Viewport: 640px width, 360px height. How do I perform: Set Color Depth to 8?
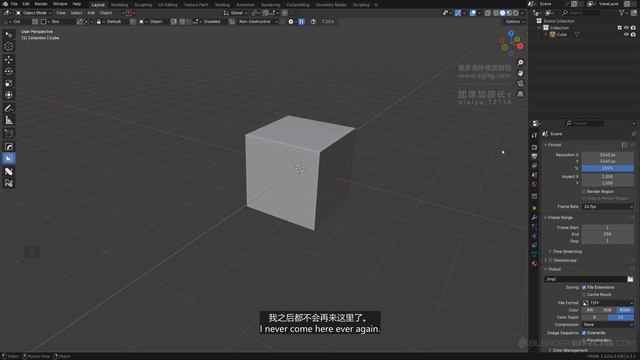point(595,317)
